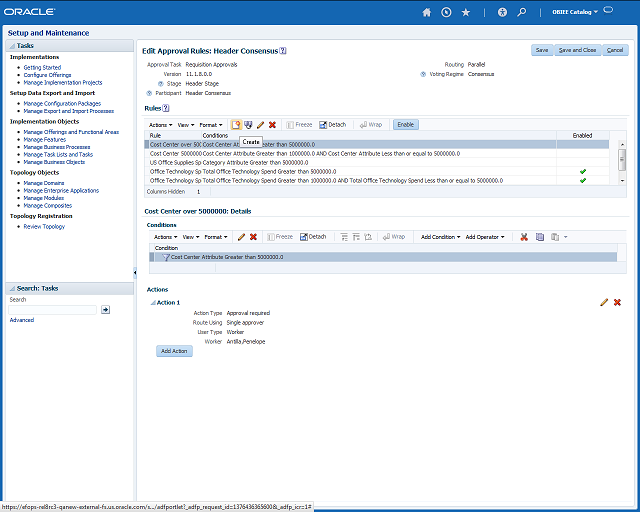The width and height of the screenshot is (640, 512).
Task: Click the Enable button in Rules toolbar
Action: [406, 125]
